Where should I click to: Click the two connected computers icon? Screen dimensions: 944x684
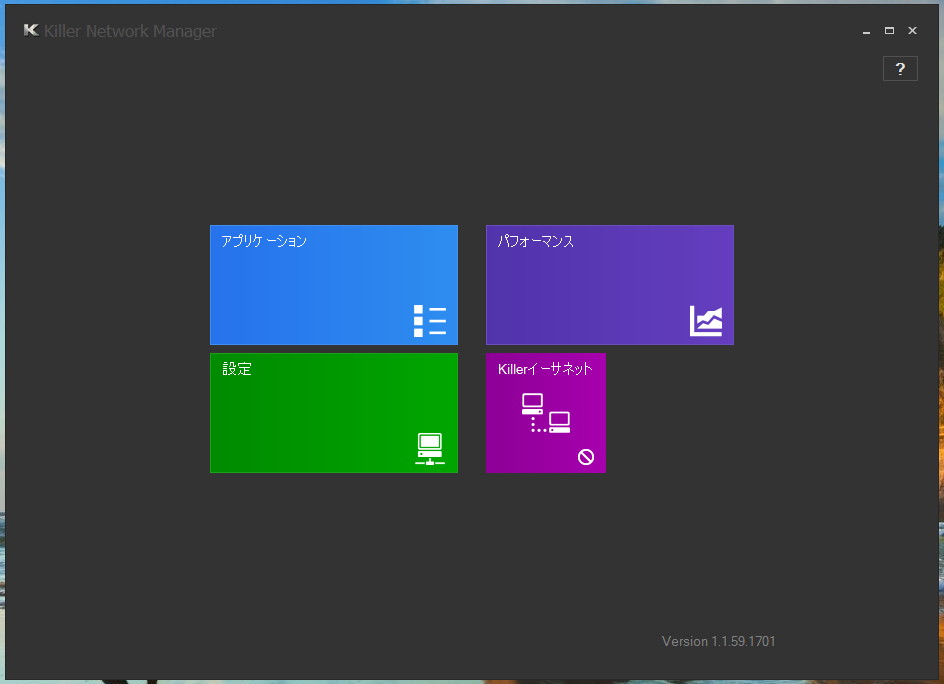(x=545, y=413)
